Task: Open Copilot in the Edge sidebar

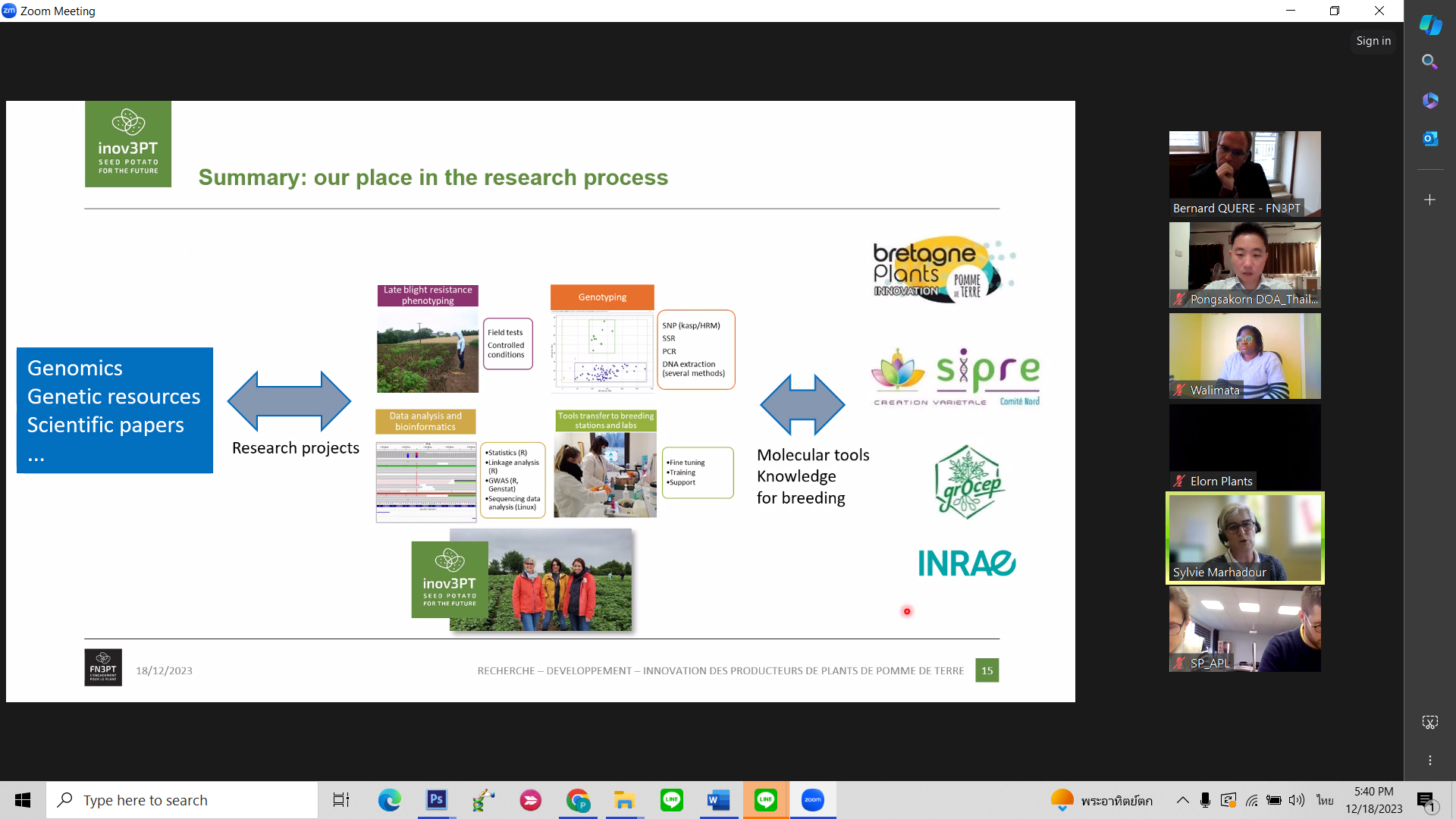Action: point(1430,24)
